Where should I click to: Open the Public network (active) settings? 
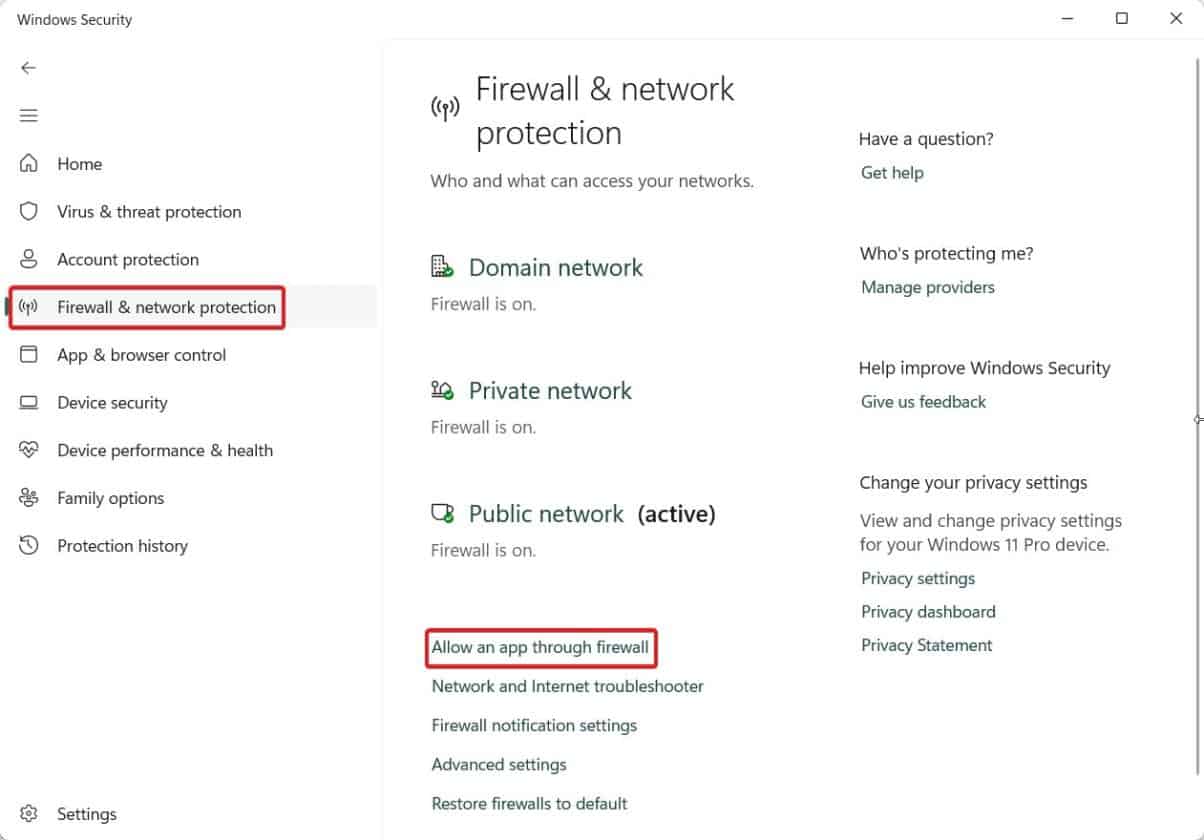click(x=546, y=514)
